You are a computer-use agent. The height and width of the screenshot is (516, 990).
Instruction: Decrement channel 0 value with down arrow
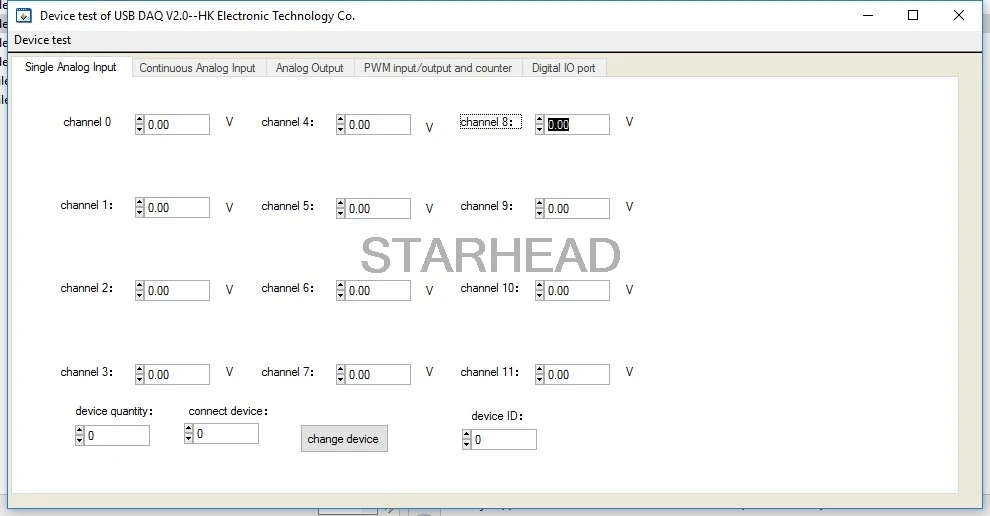(140, 129)
